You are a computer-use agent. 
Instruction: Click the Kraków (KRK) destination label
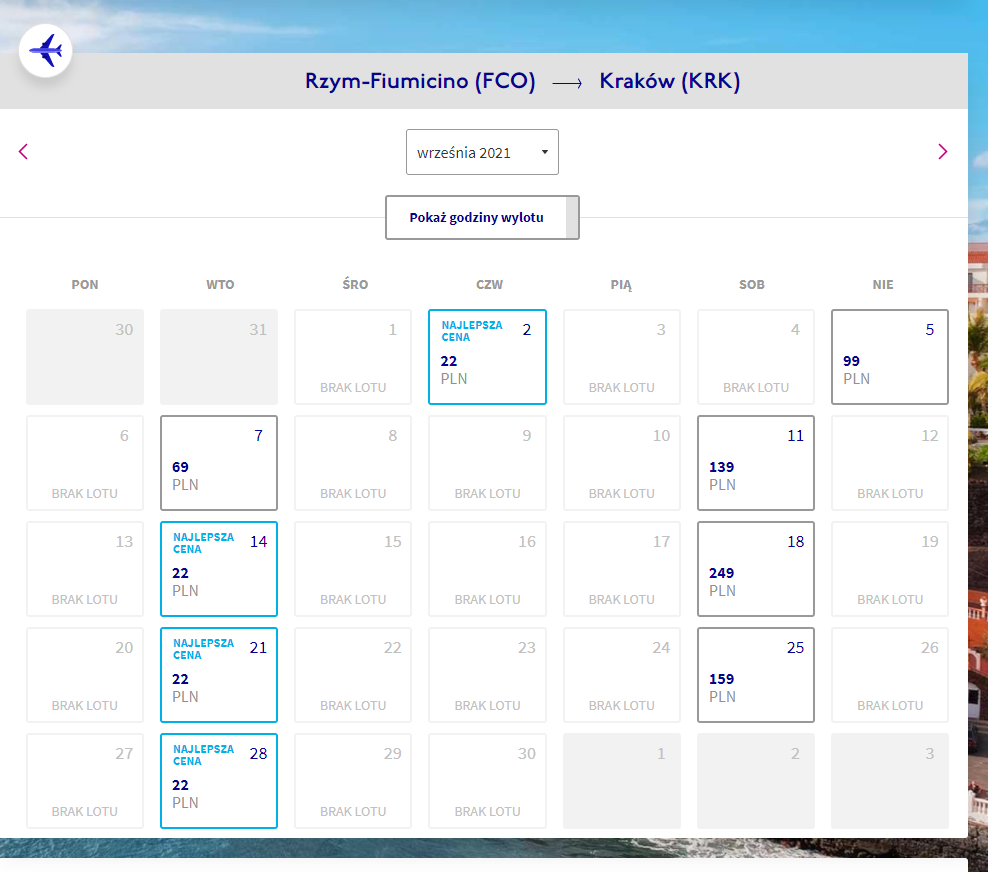[x=669, y=81]
